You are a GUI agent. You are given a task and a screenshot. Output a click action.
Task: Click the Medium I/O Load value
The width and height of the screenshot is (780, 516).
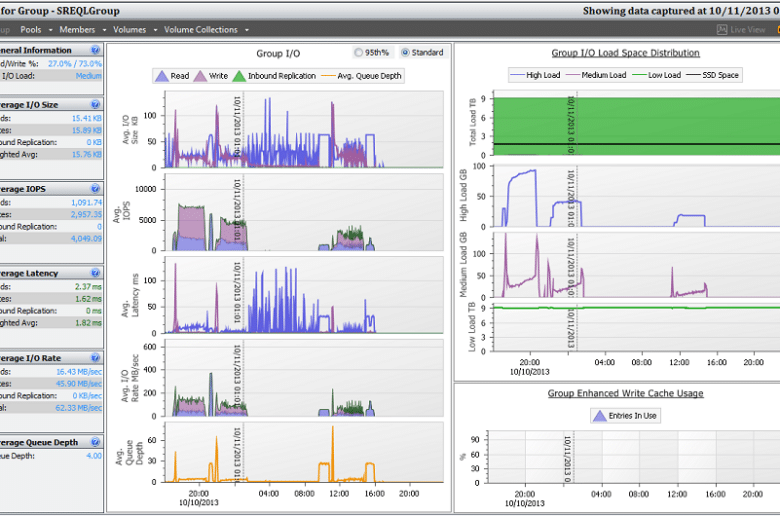click(x=89, y=76)
